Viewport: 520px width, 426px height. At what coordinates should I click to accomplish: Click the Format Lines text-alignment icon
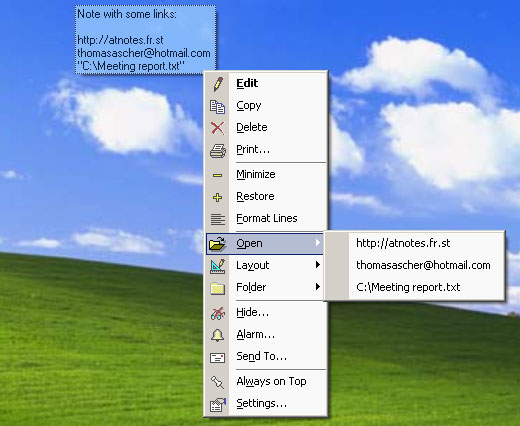coord(218,219)
